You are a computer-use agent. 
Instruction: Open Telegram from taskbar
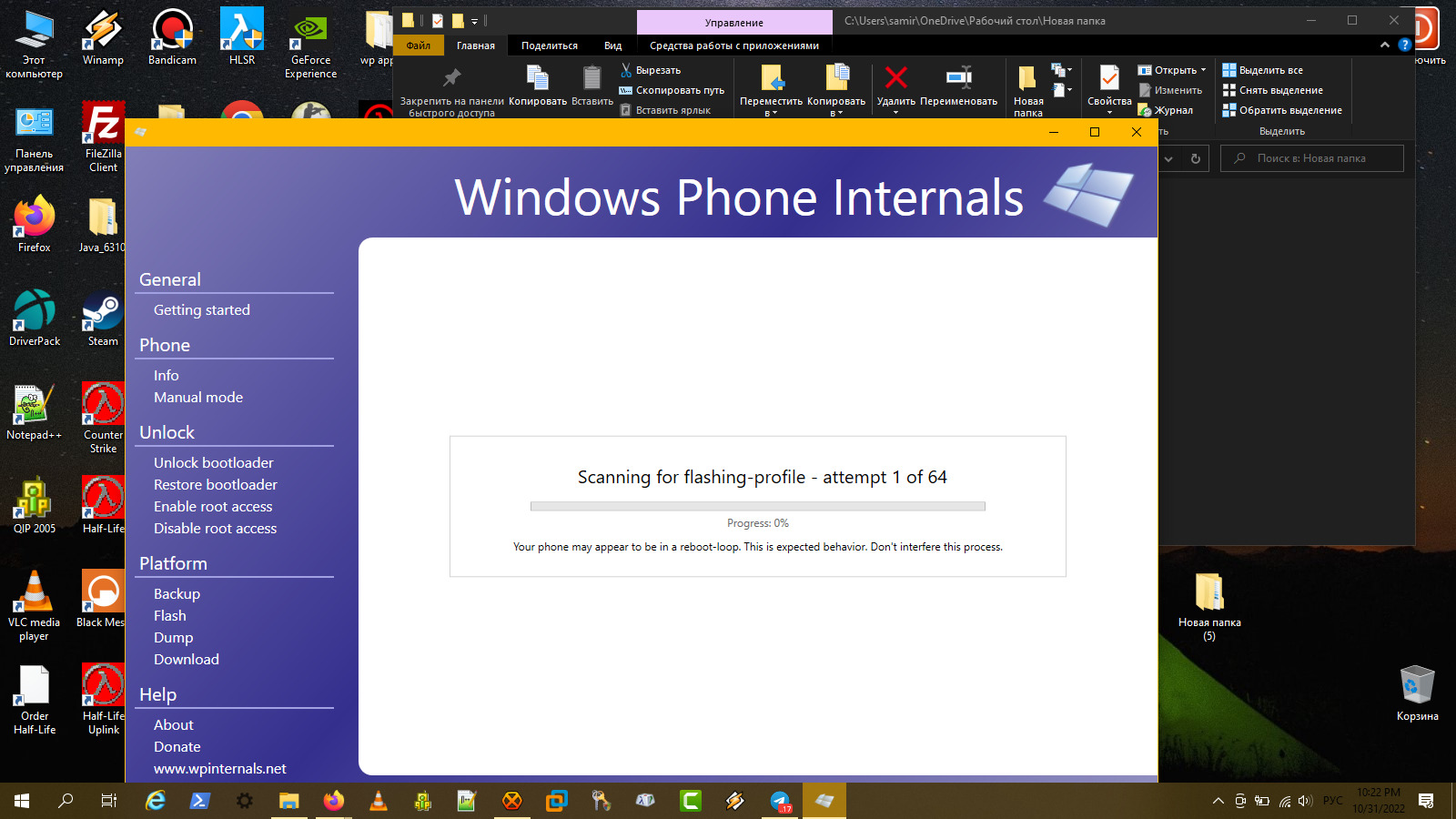click(x=780, y=801)
